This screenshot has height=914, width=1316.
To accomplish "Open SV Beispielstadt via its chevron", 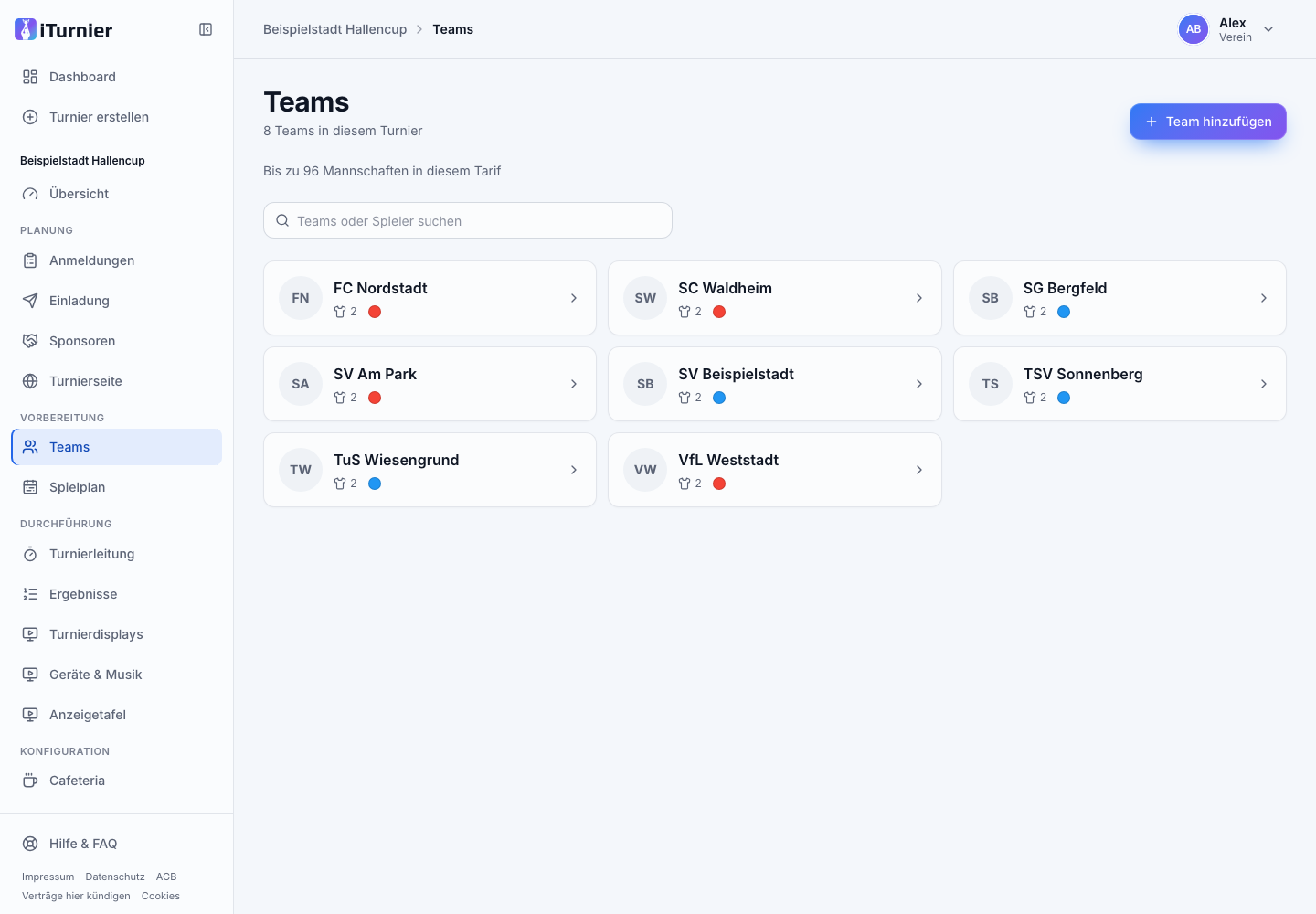I will 919,384.
